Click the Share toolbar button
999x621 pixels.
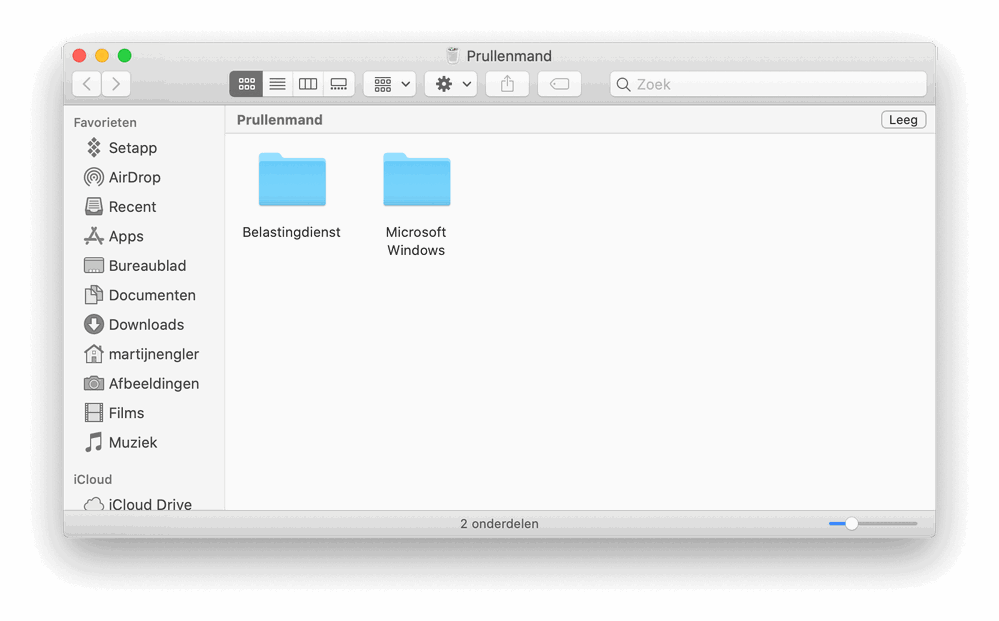click(507, 84)
